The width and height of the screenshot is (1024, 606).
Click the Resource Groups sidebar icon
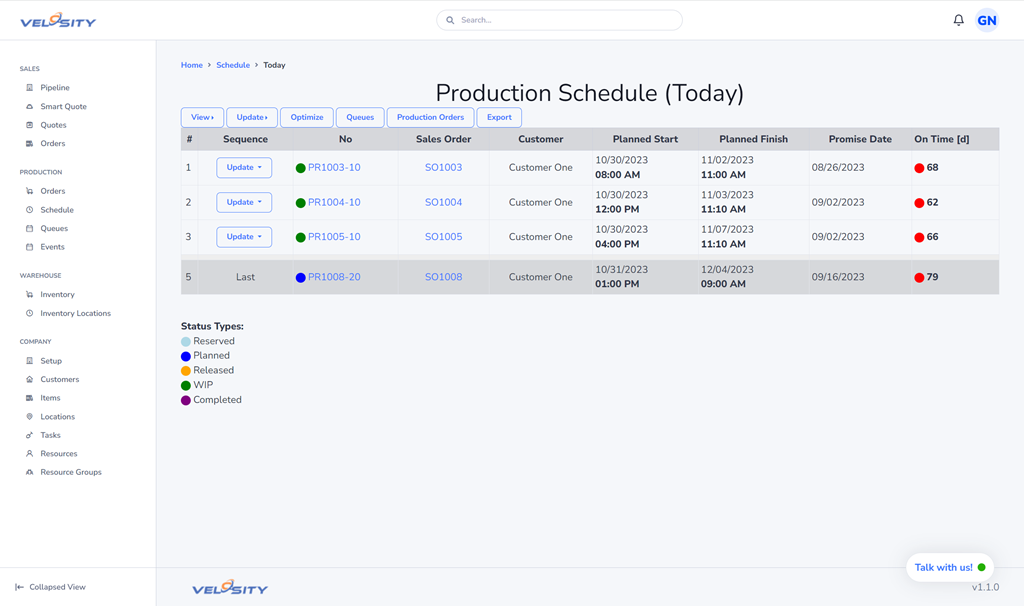tap(29, 472)
